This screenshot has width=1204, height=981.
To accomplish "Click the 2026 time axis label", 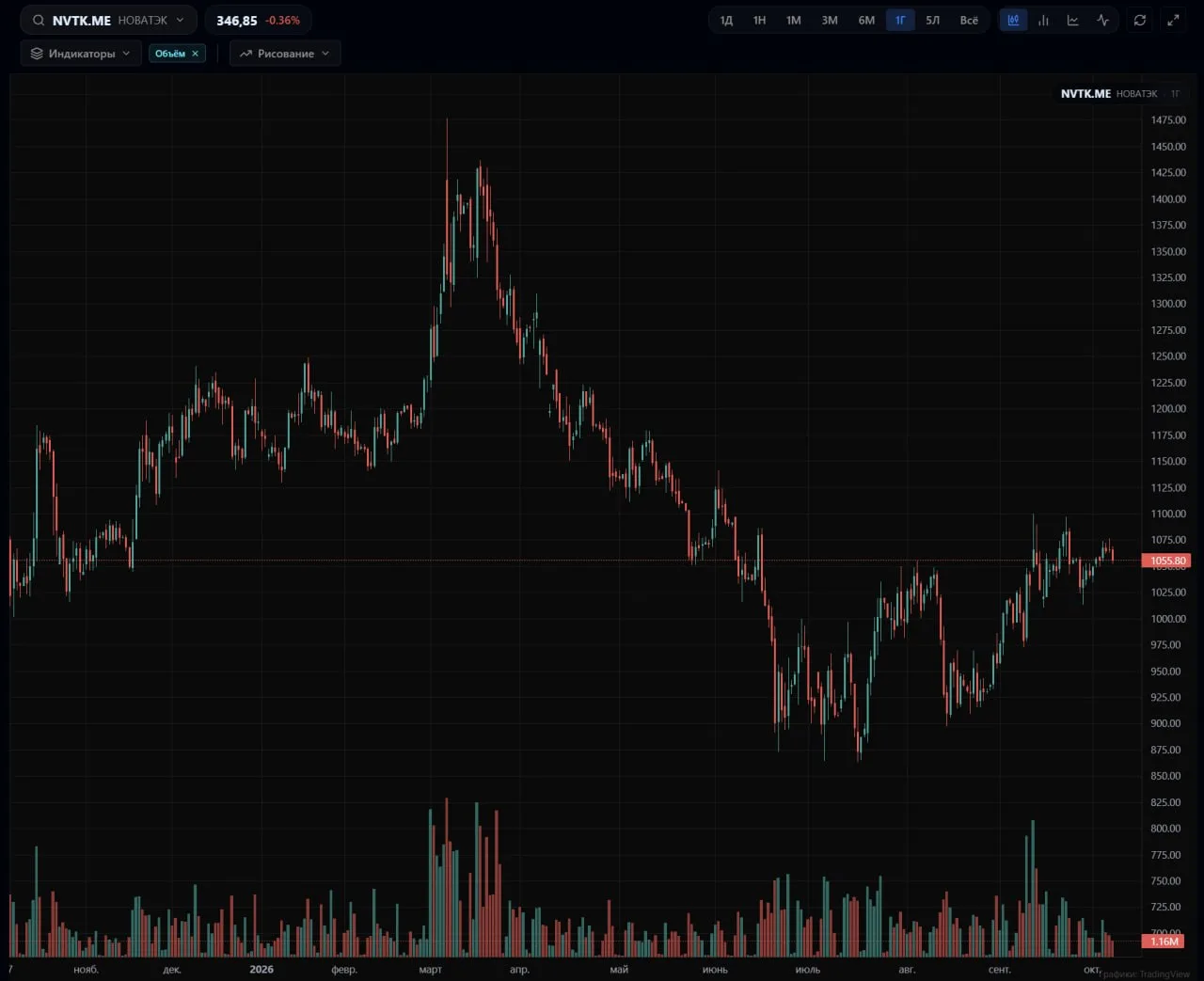I will [261, 969].
